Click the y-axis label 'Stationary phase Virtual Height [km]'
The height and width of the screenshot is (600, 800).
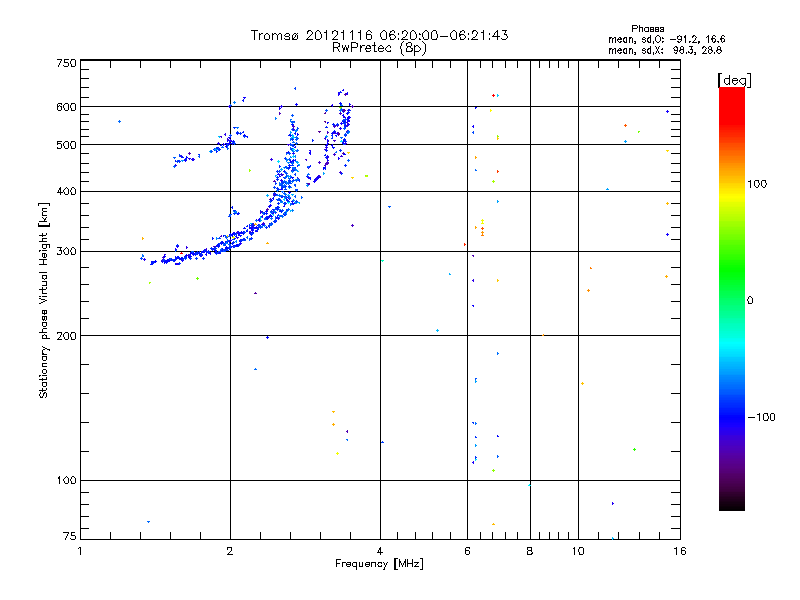pos(43,300)
